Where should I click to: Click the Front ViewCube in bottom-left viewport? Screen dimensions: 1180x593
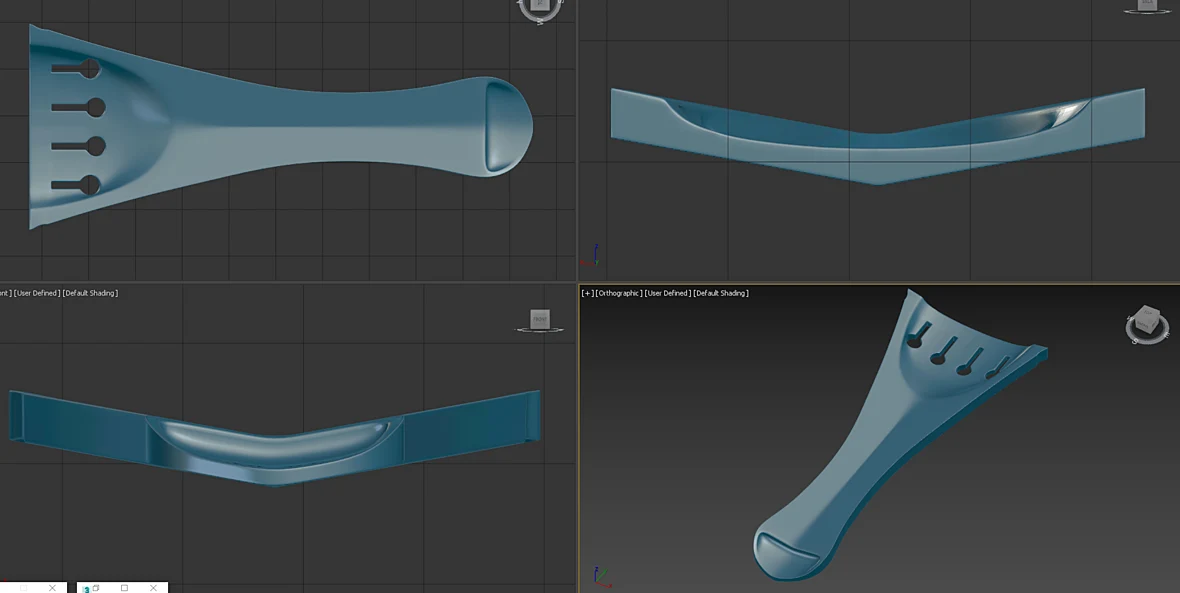[x=540, y=321]
